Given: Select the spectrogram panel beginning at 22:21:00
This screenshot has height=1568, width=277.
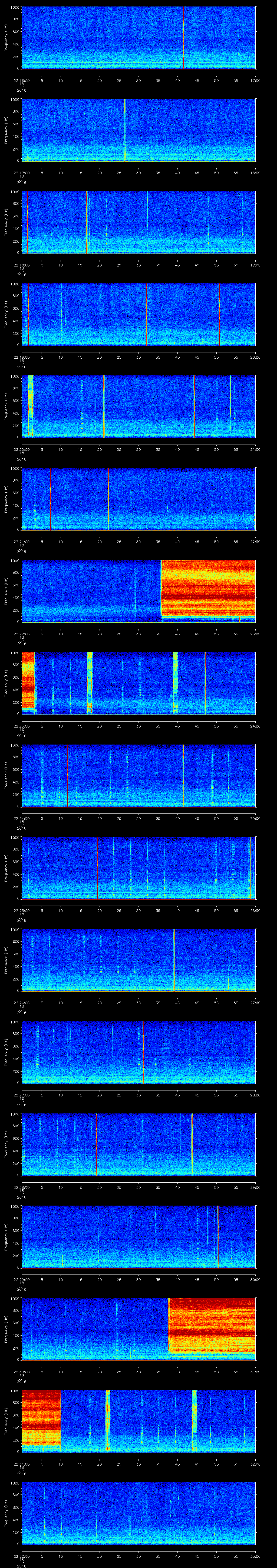Looking at the screenshot, I should [138, 499].
